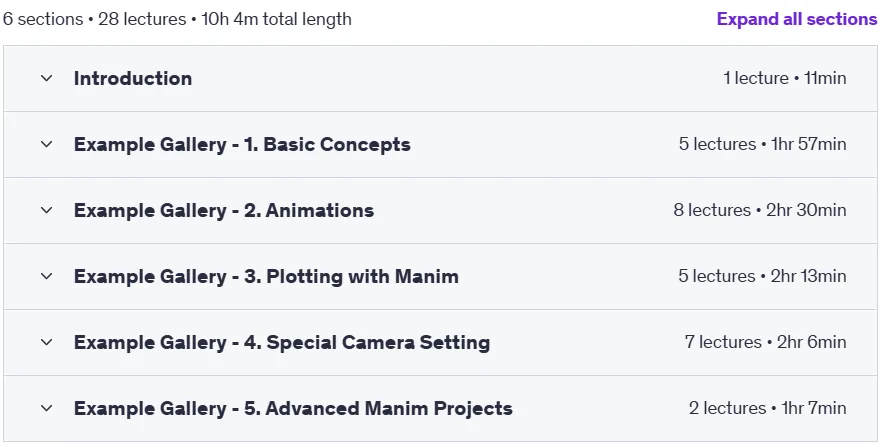Click '2 lectures • 1hr 7min' info
The height and width of the screenshot is (444, 880).
(768, 409)
